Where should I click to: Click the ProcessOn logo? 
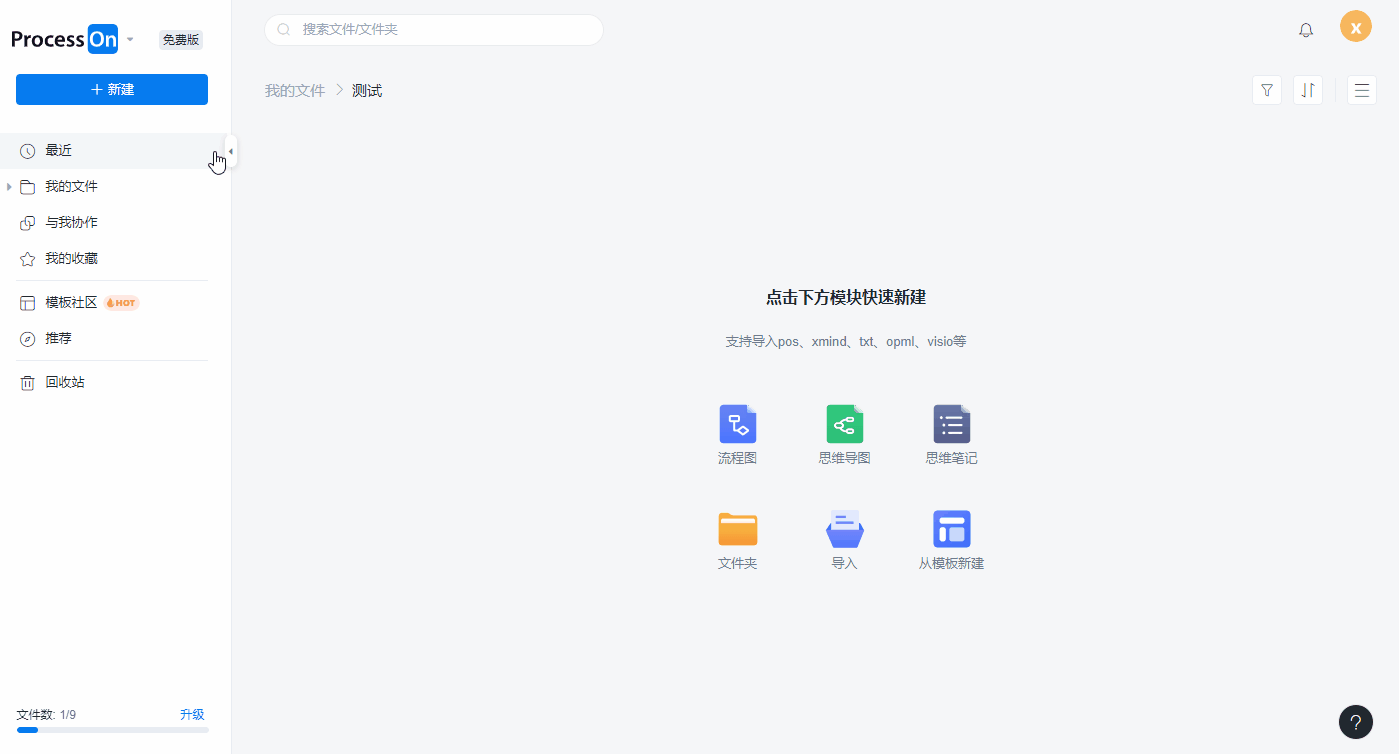click(x=65, y=39)
